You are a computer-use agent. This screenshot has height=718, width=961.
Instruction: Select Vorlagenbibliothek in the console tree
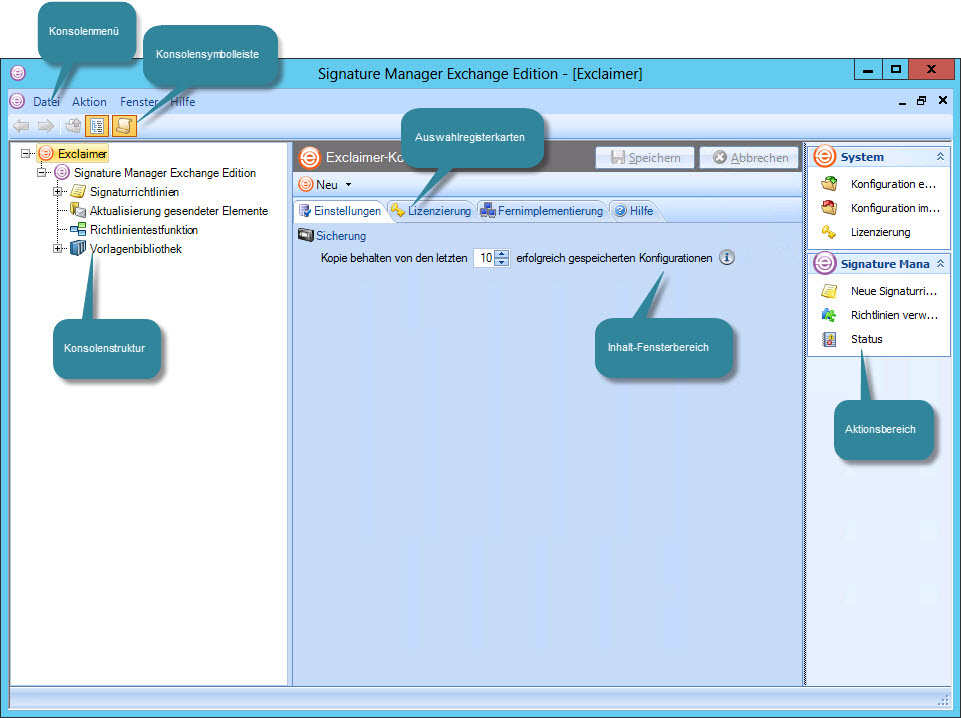(x=135, y=249)
